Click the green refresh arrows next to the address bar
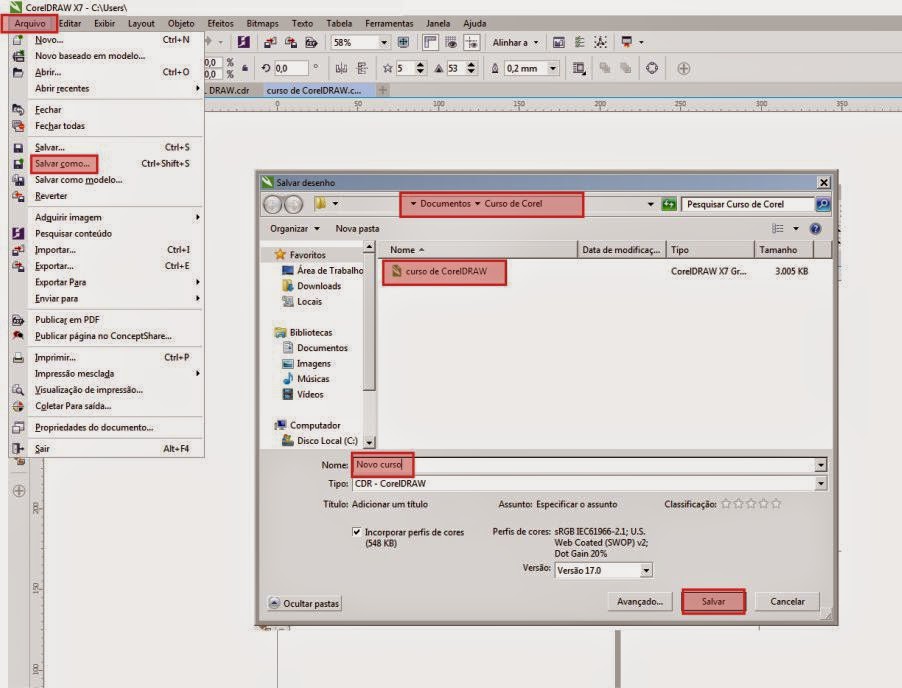 [669, 204]
